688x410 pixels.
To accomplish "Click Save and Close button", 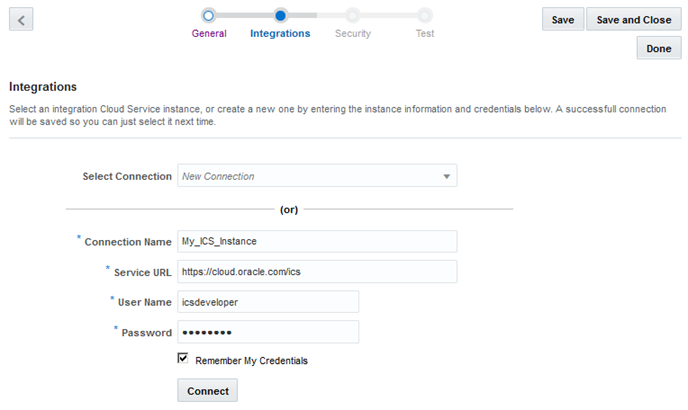I will click(632, 19).
